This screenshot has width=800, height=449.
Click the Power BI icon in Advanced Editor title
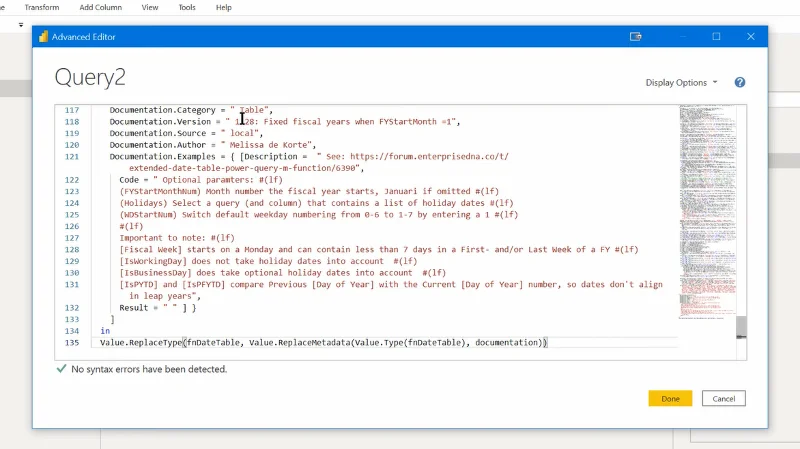coord(43,37)
